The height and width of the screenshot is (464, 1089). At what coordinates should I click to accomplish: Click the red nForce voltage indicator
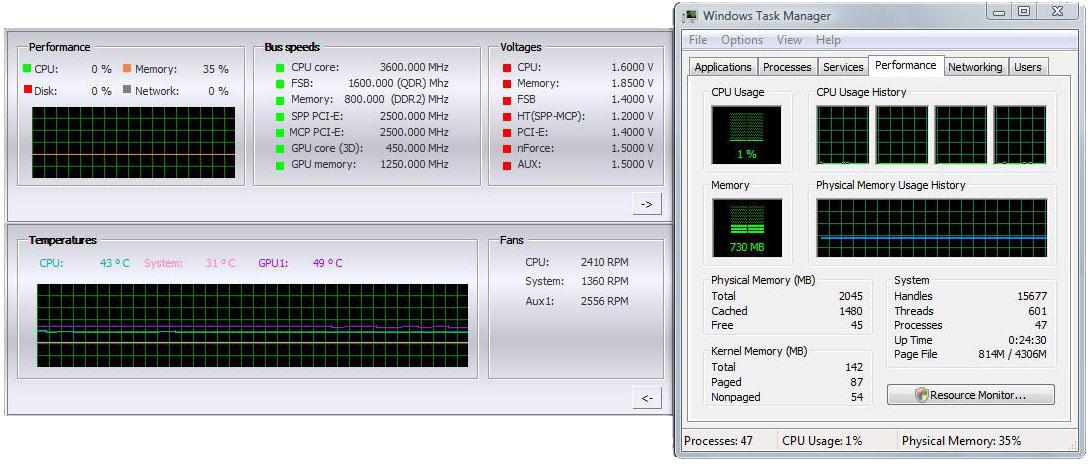[506, 149]
